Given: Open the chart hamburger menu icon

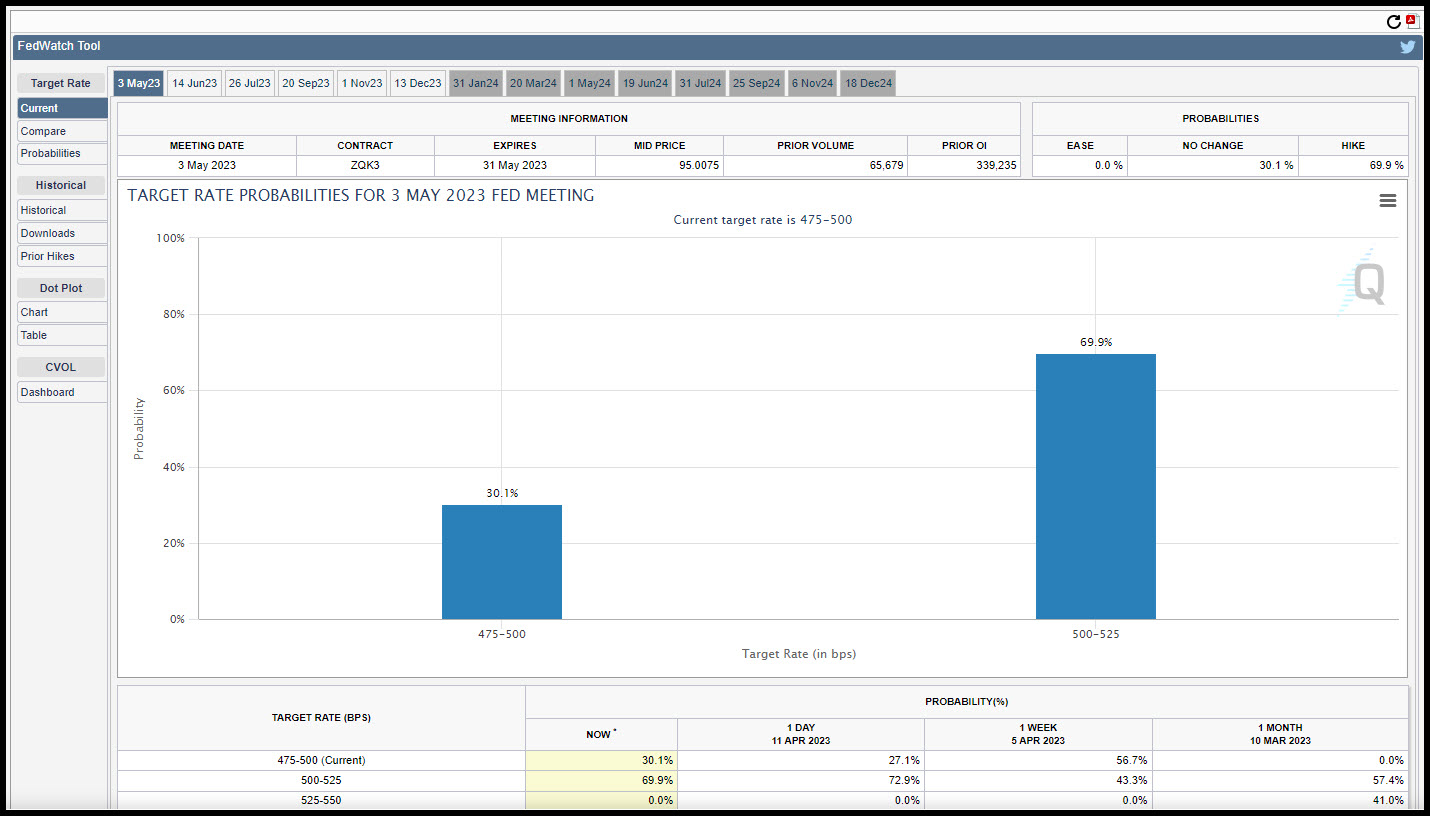Looking at the screenshot, I should (x=1388, y=201).
